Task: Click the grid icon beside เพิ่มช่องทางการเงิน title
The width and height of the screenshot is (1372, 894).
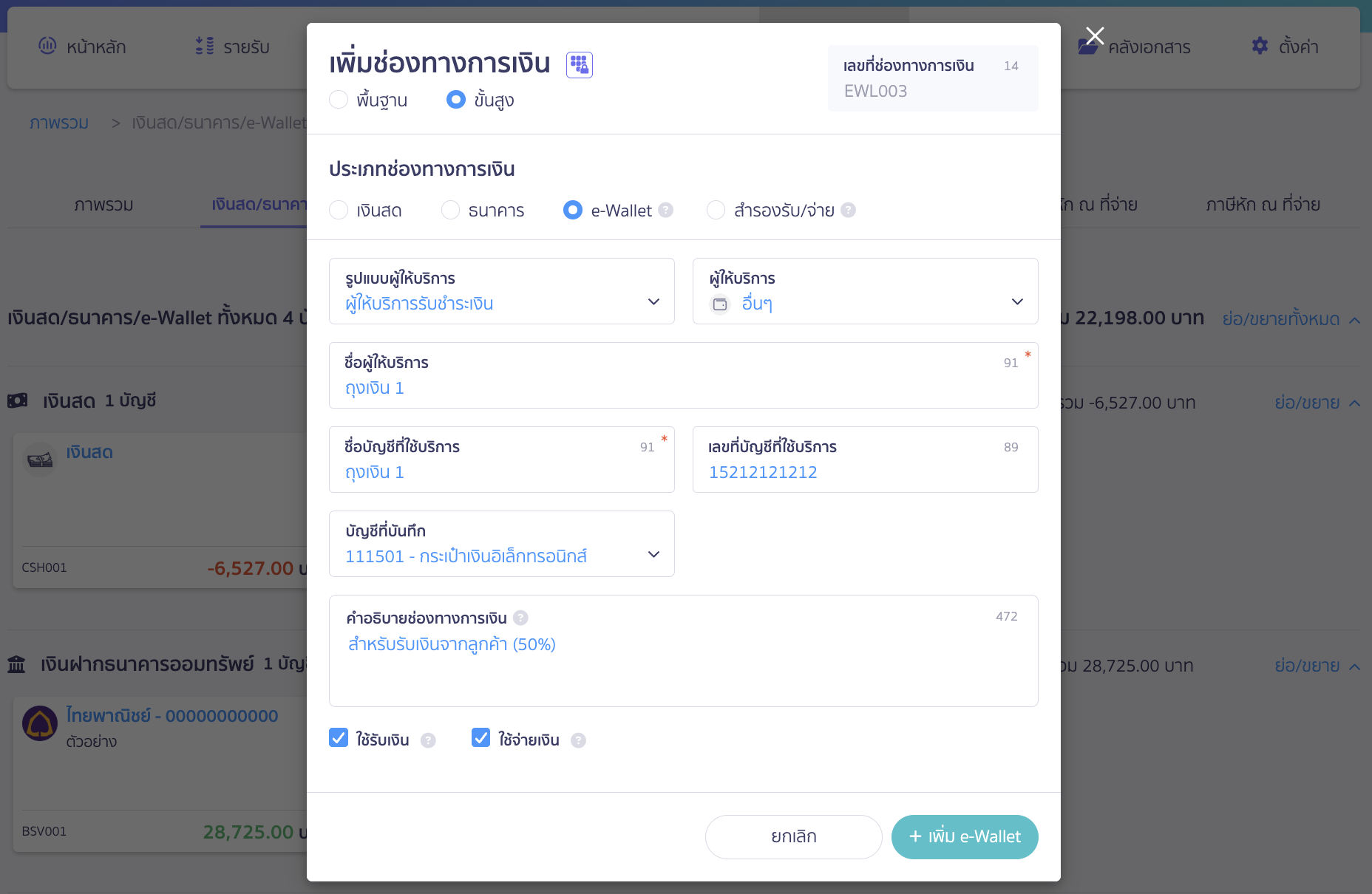Action: pyautogui.click(x=579, y=65)
